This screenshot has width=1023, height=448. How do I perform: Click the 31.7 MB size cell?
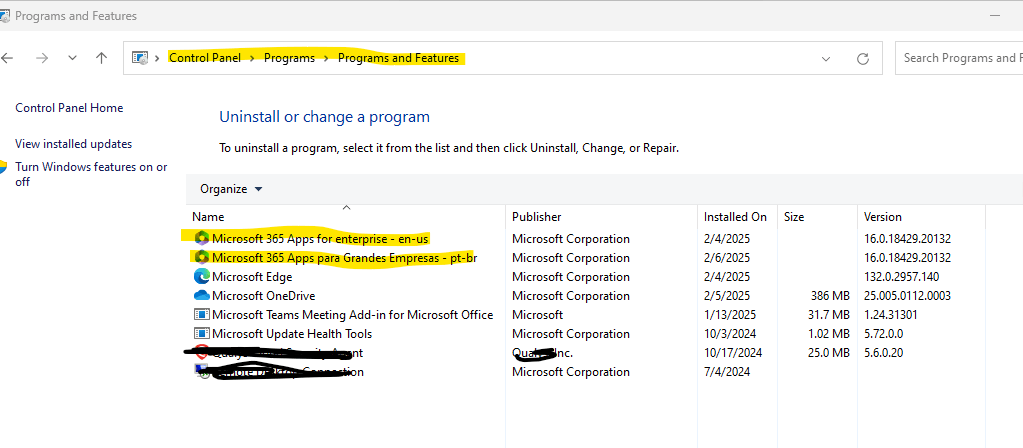(829, 314)
